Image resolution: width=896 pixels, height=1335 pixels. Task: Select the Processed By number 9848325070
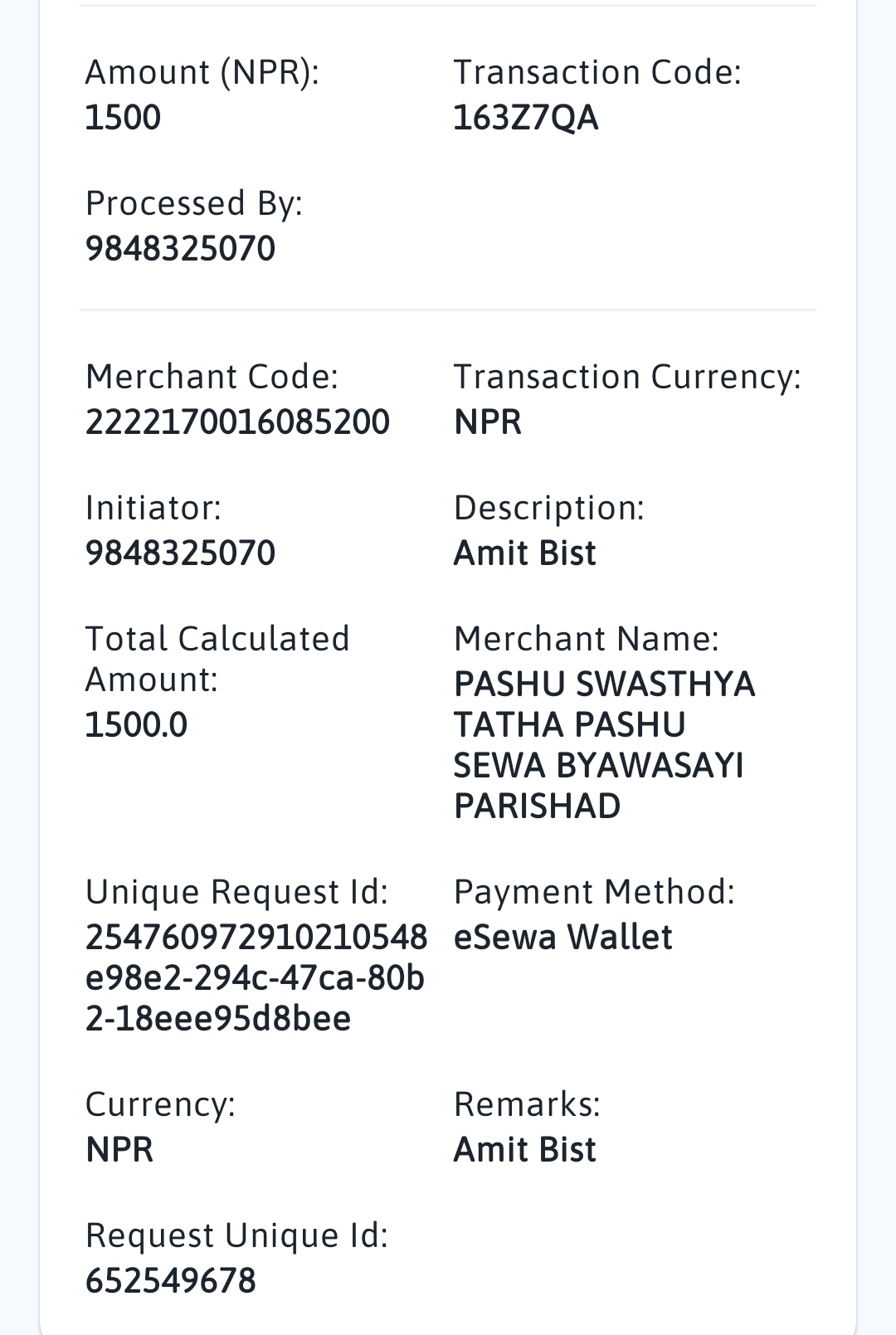click(180, 249)
